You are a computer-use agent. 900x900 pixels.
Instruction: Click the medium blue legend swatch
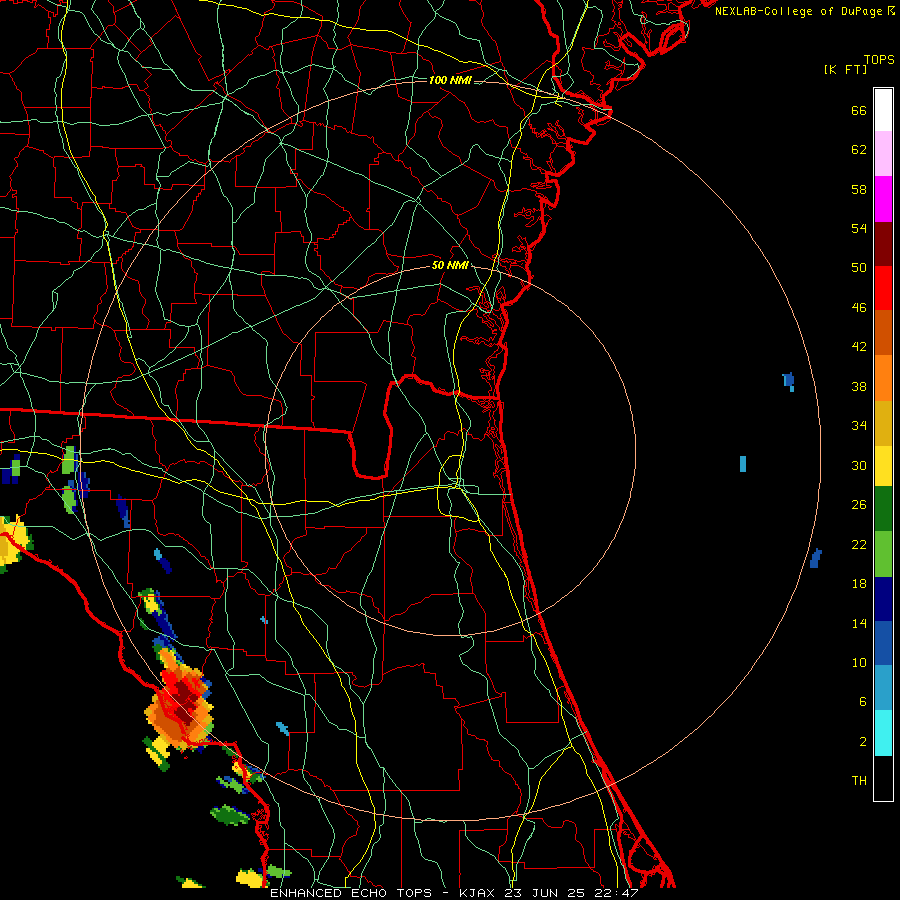(883, 643)
